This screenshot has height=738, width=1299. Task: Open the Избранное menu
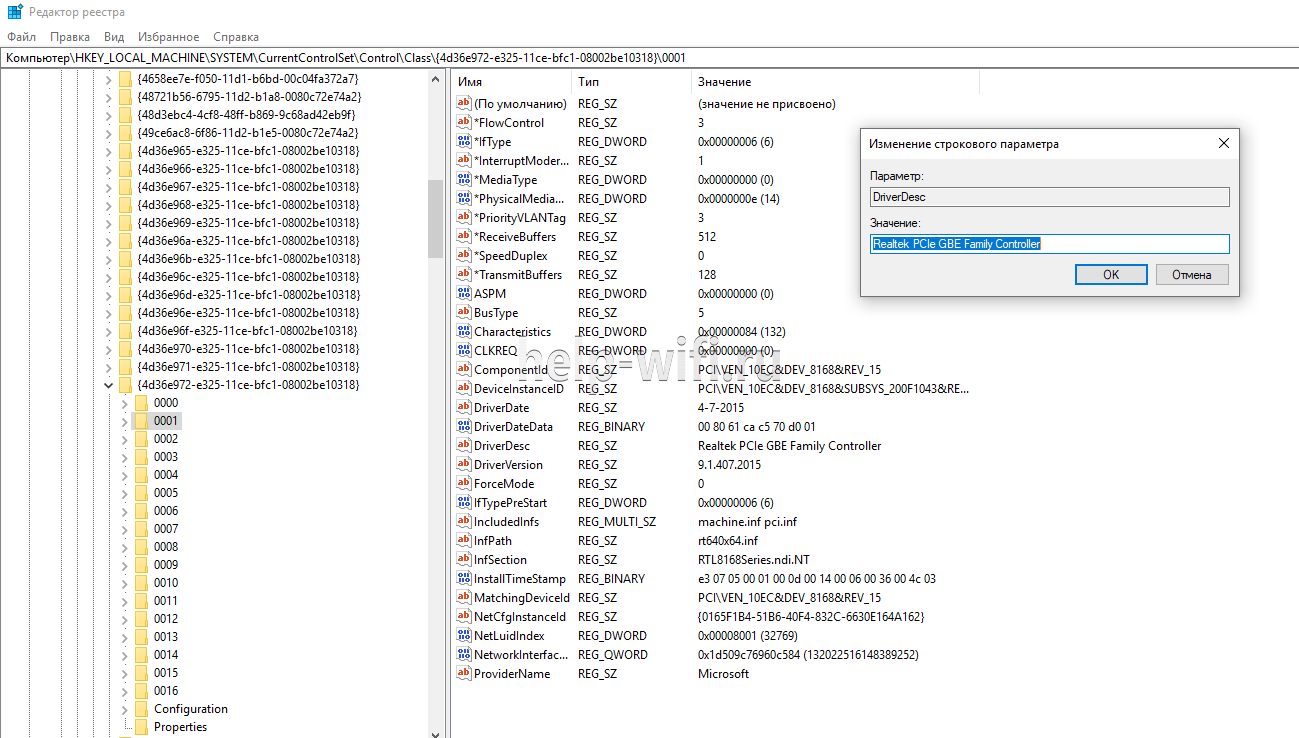tap(168, 37)
